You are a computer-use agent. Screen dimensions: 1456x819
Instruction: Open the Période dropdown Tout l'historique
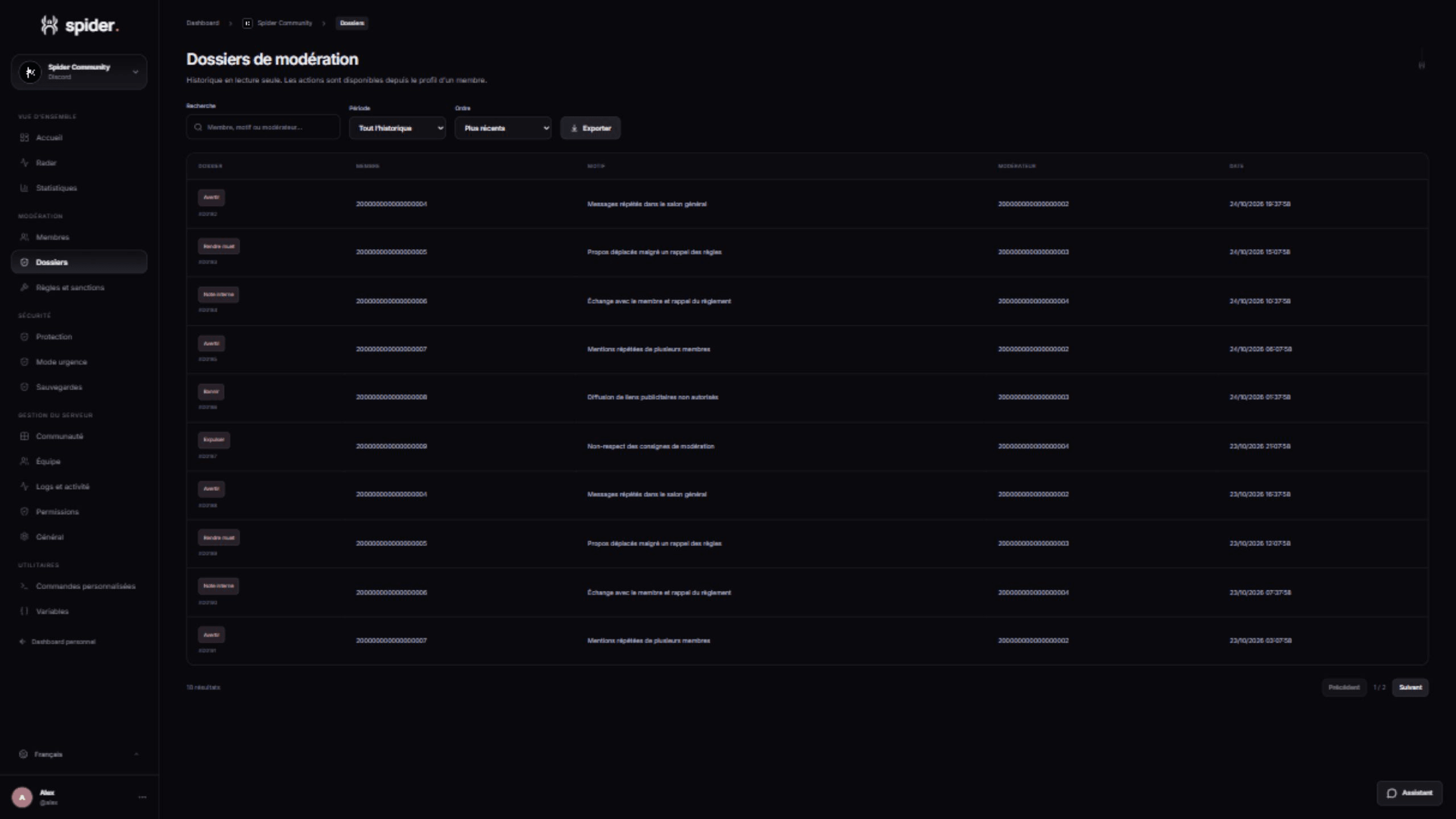point(398,128)
